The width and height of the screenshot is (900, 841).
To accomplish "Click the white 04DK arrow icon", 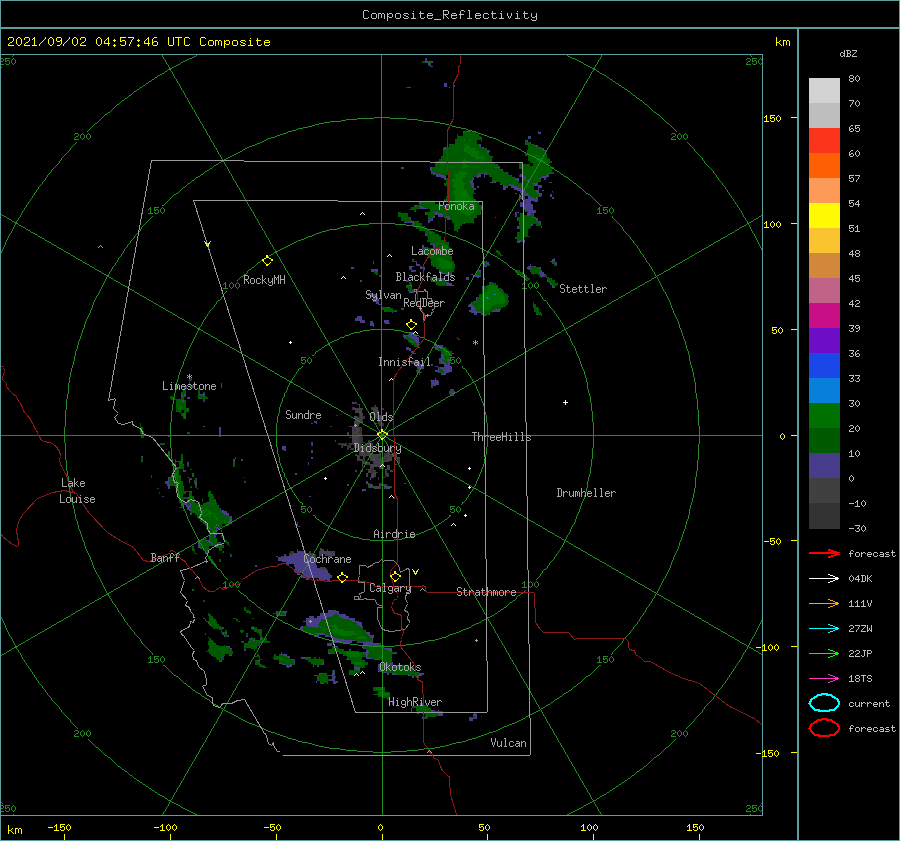I will click(824, 578).
